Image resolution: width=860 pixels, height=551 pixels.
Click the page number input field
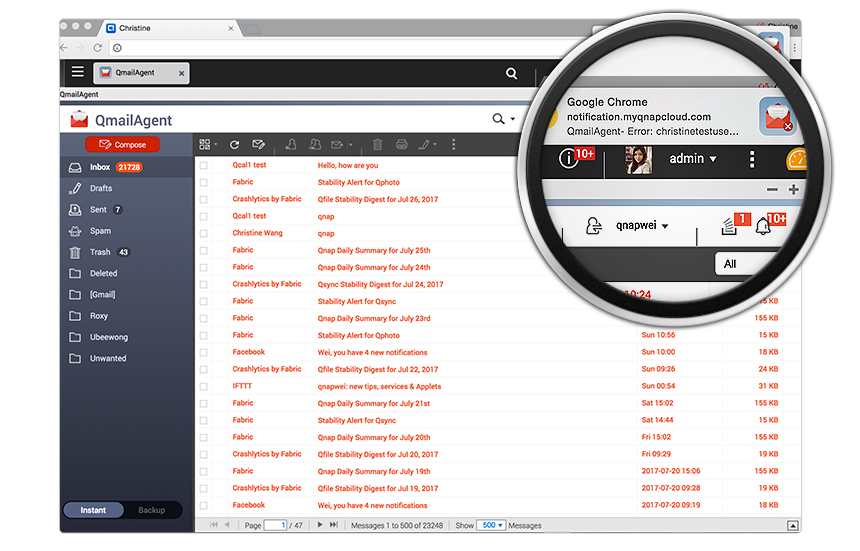point(276,525)
